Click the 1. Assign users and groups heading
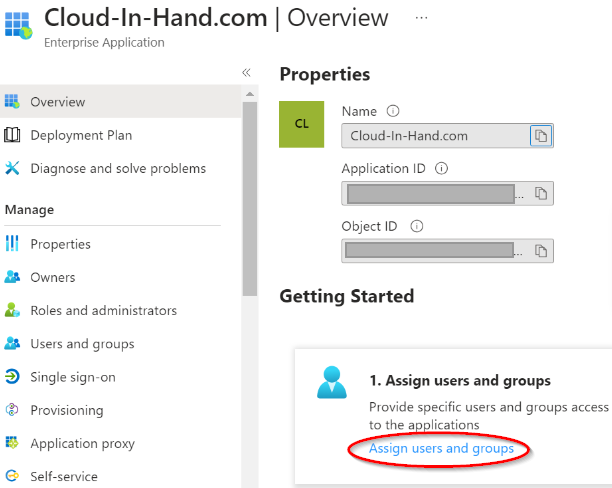Image resolution: width=612 pixels, height=488 pixels. click(460, 380)
